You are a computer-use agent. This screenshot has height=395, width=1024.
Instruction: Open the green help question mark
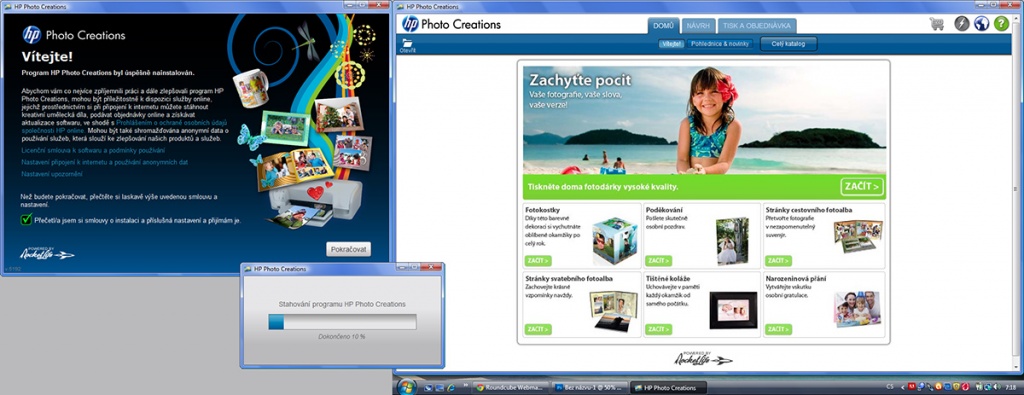[1001, 24]
